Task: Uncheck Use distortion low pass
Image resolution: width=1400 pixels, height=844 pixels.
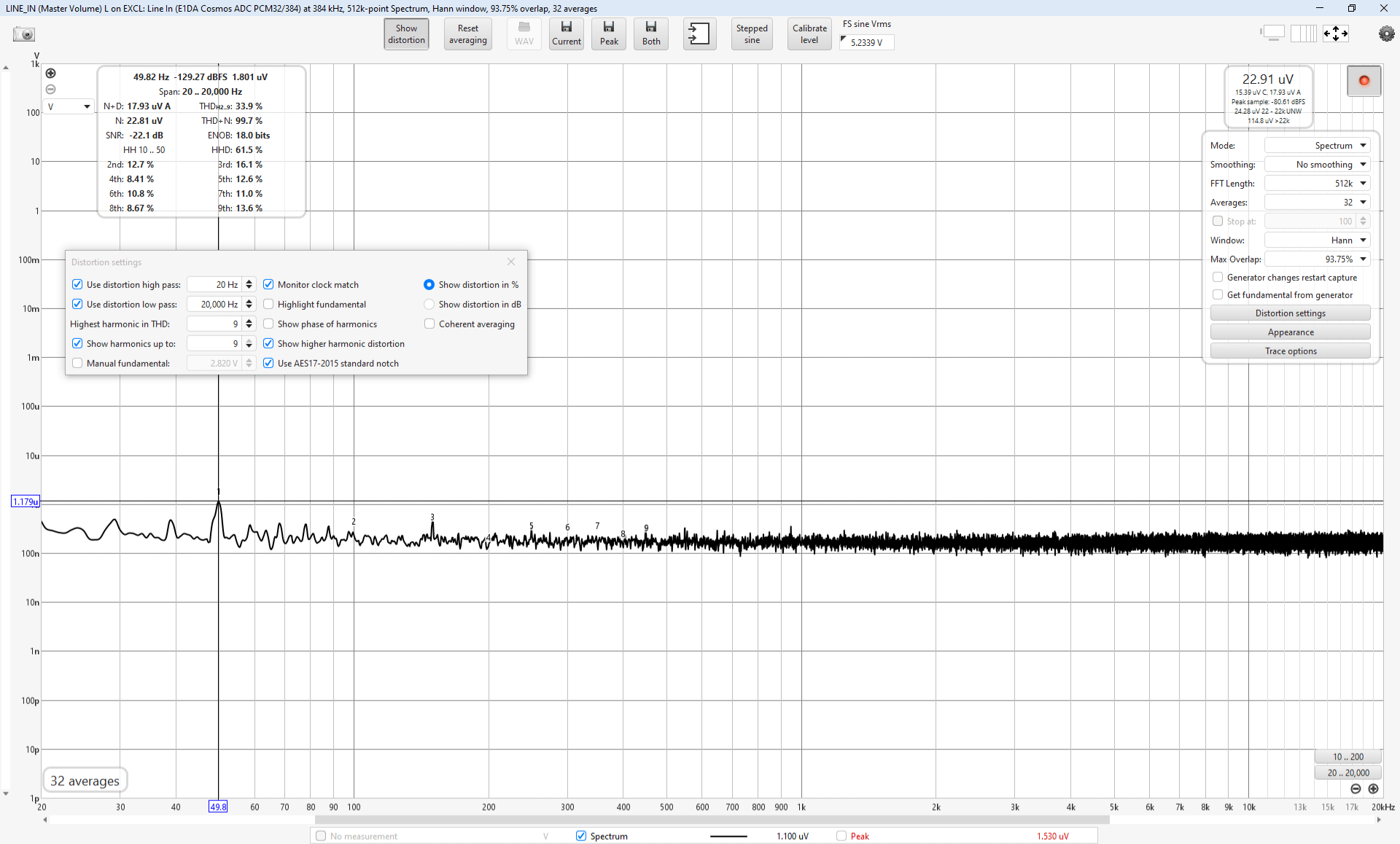Action: point(77,304)
